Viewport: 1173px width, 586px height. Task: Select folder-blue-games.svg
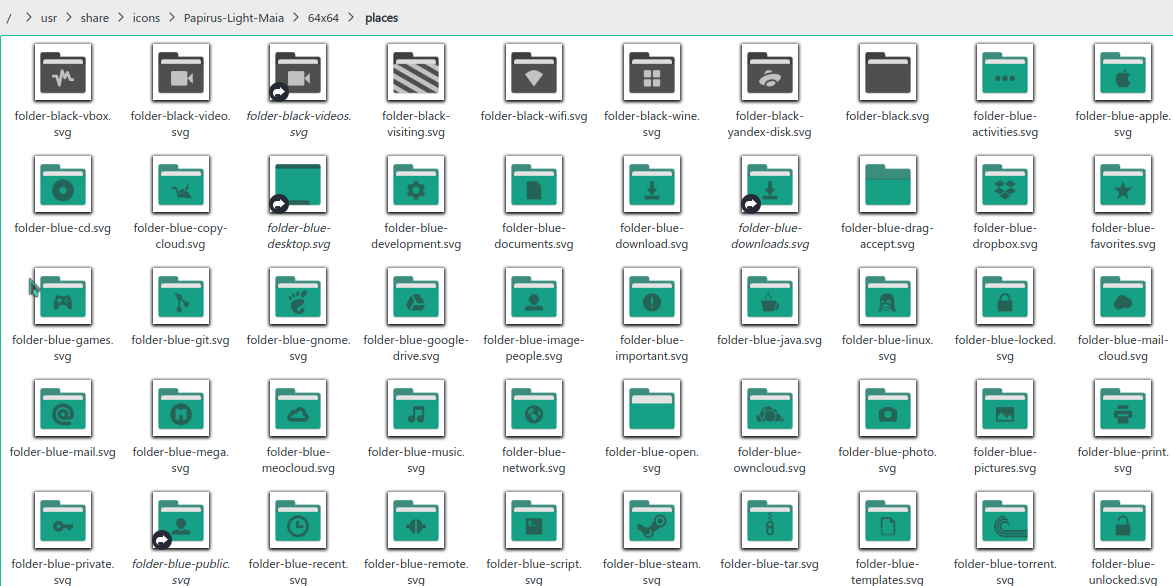pyautogui.click(x=62, y=296)
